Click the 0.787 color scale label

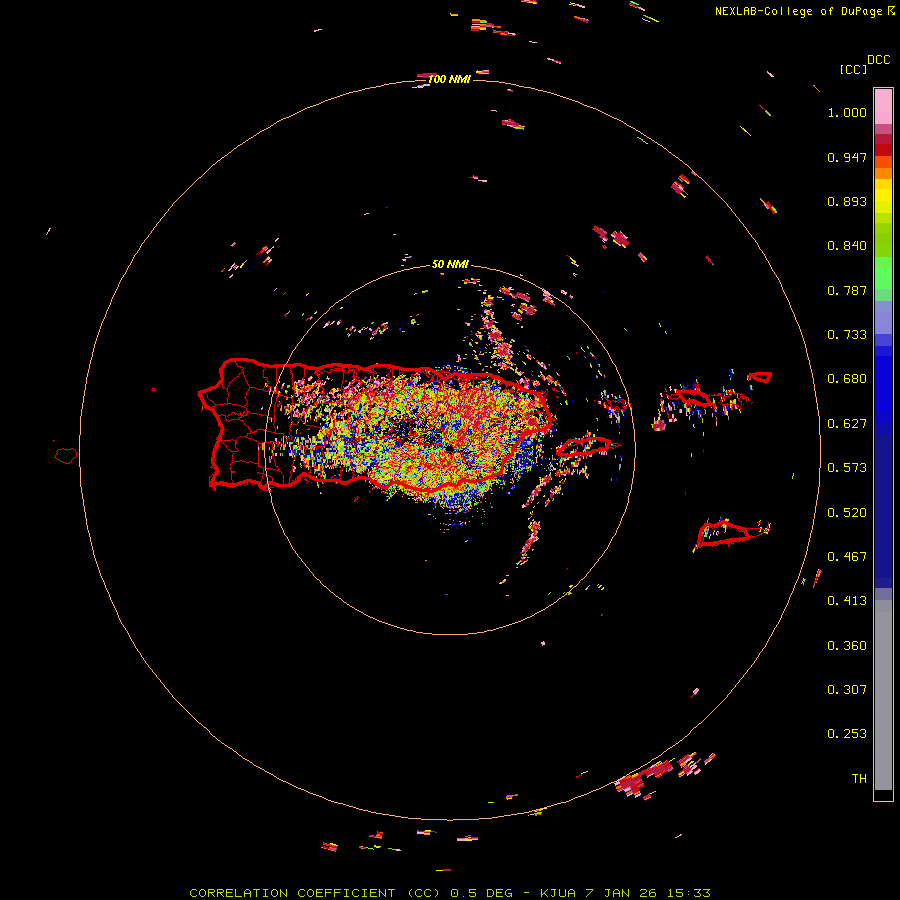pyautogui.click(x=847, y=290)
